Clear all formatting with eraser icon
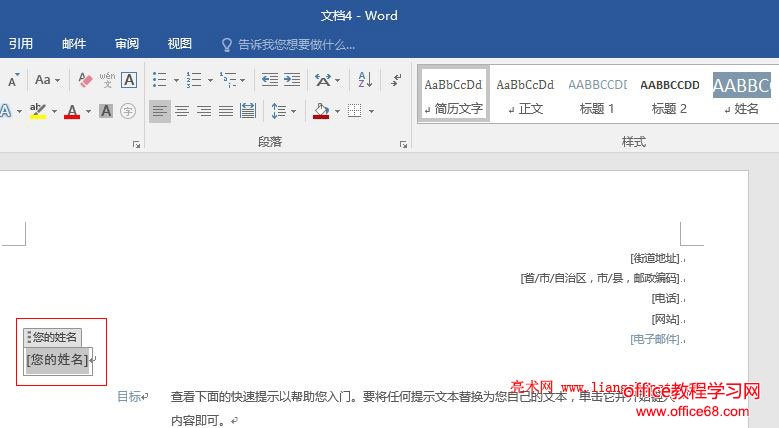Screen dimensions: 779x428 click(85, 80)
